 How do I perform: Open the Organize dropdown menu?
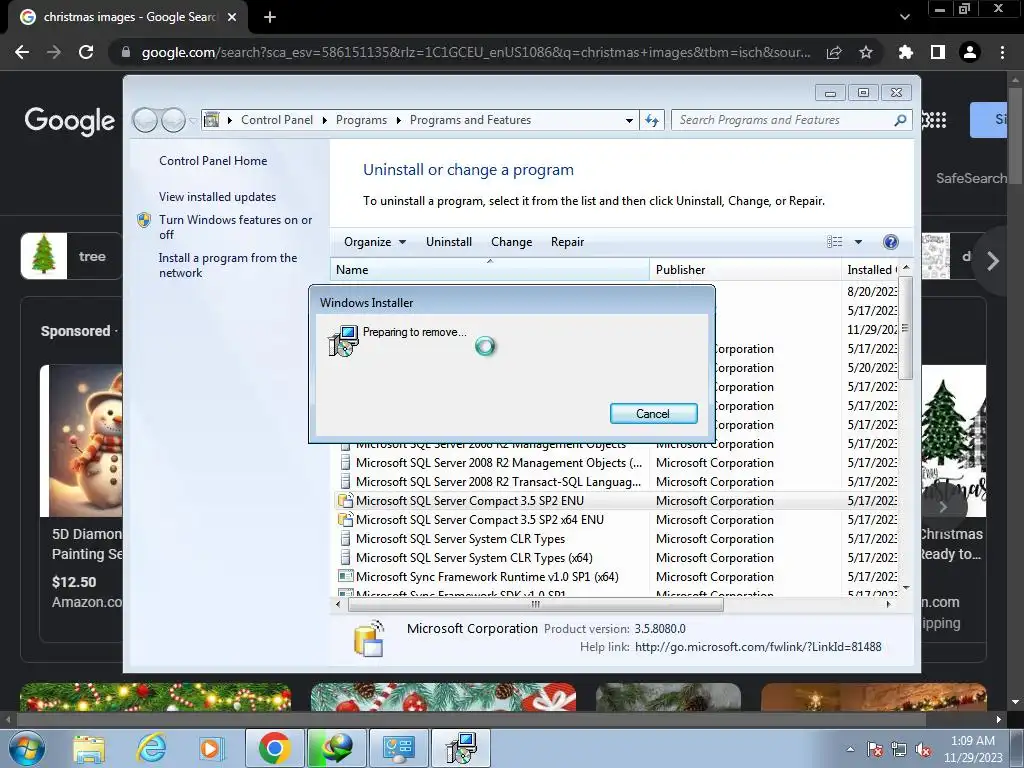click(x=375, y=242)
